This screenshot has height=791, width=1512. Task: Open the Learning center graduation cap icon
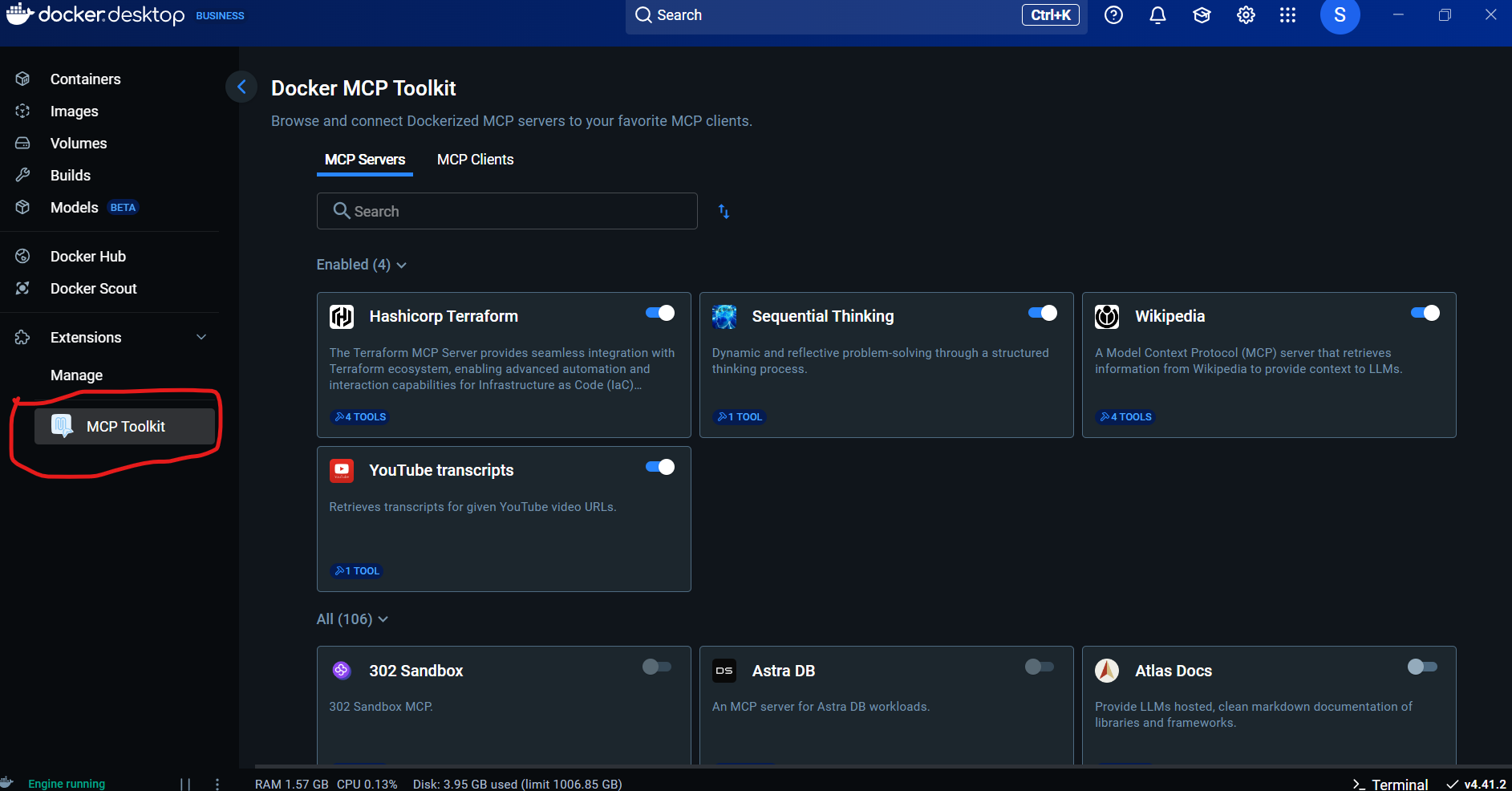(x=1202, y=15)
